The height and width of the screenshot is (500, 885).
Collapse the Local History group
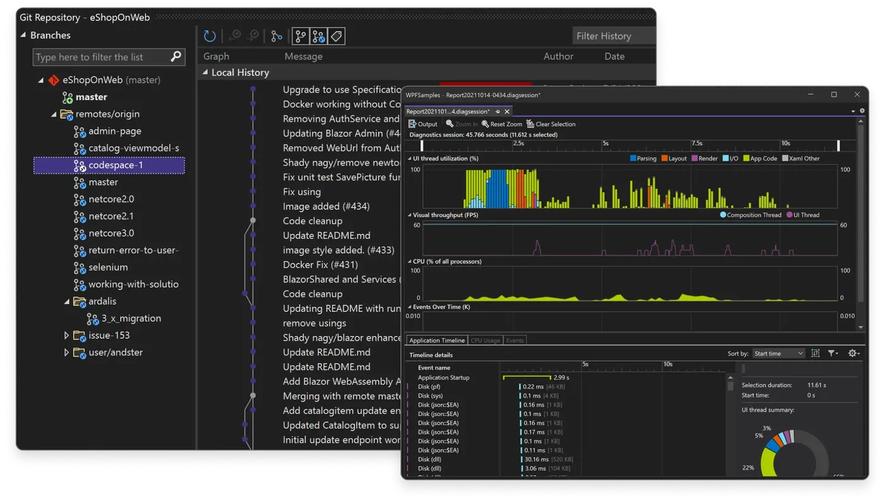click(x=205, y=72)
